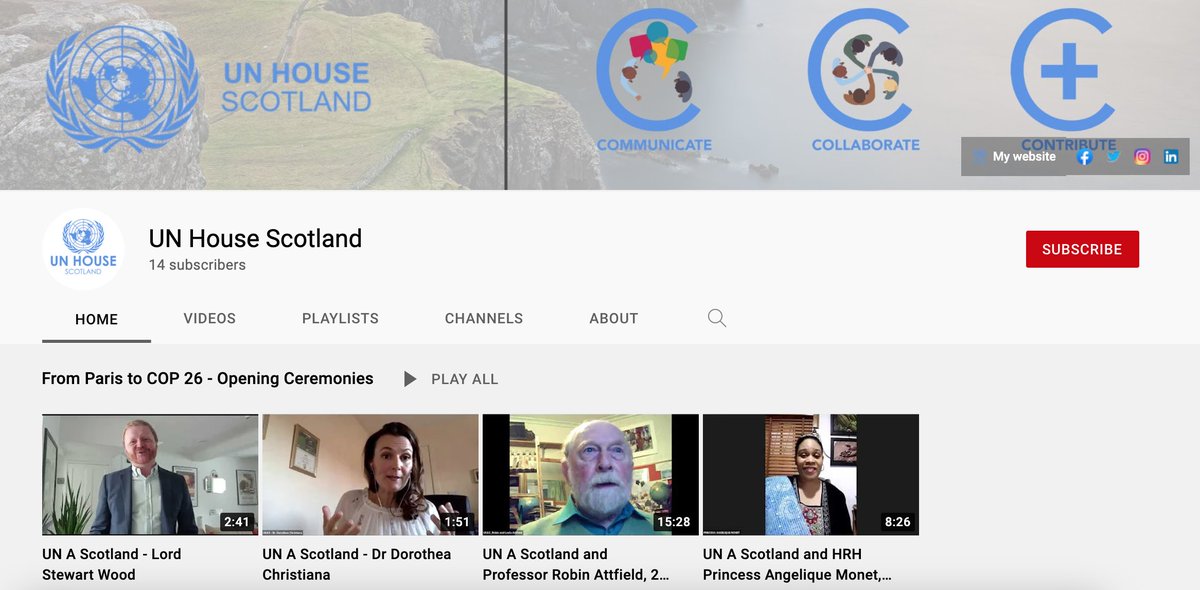Open the Facebook link in banner

pos(1085,157)
